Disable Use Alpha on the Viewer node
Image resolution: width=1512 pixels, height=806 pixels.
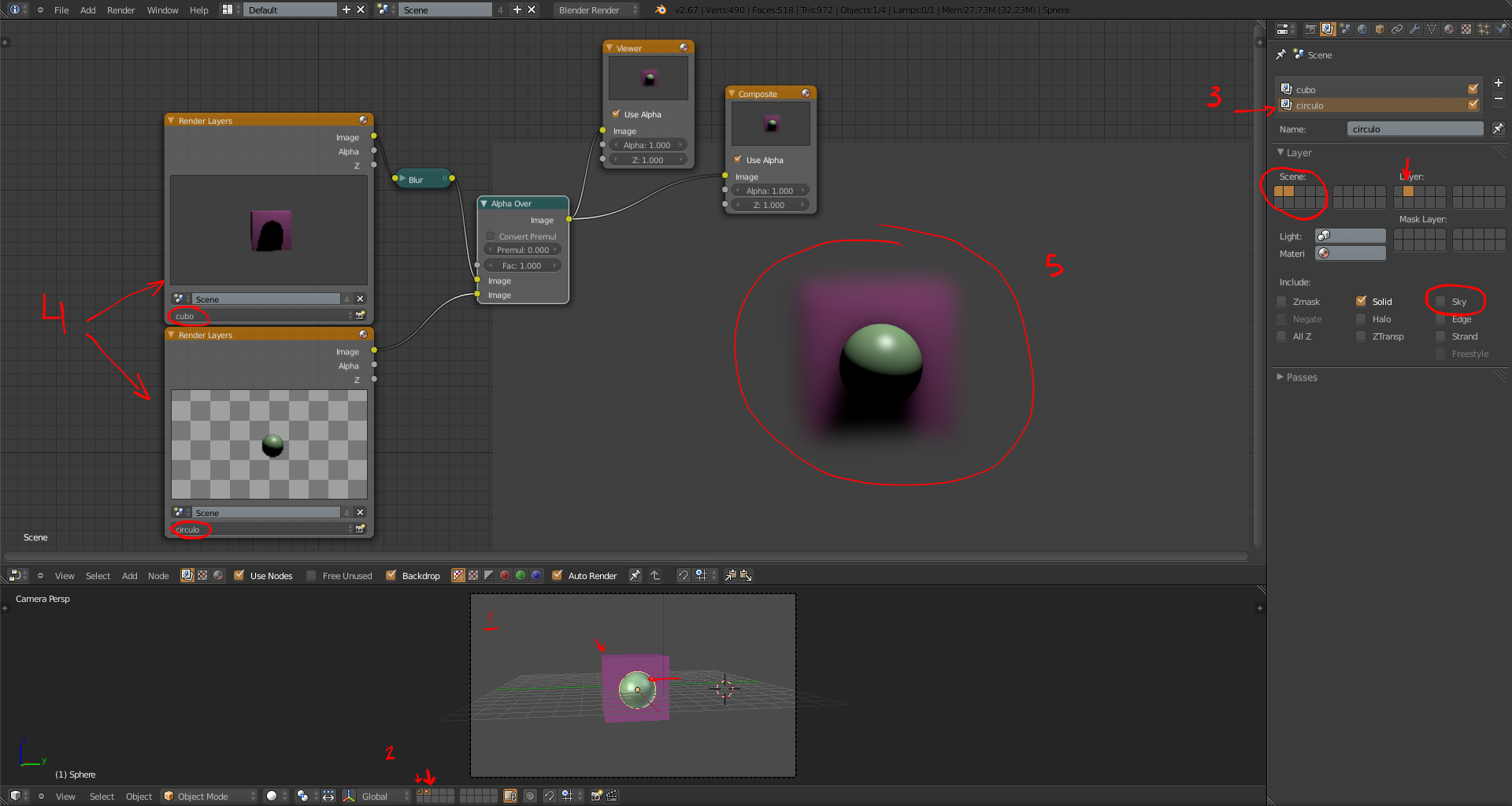616,114
